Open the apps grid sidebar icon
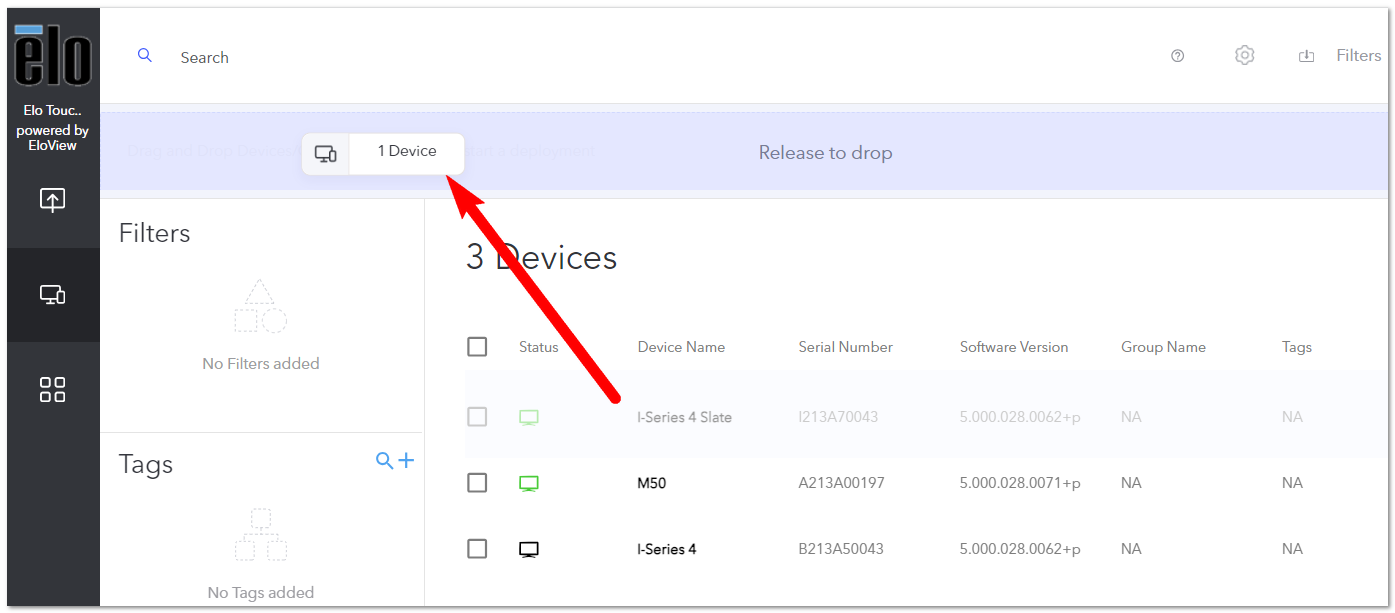This screenshot has width=1395, height=613. tap(53, 389)
